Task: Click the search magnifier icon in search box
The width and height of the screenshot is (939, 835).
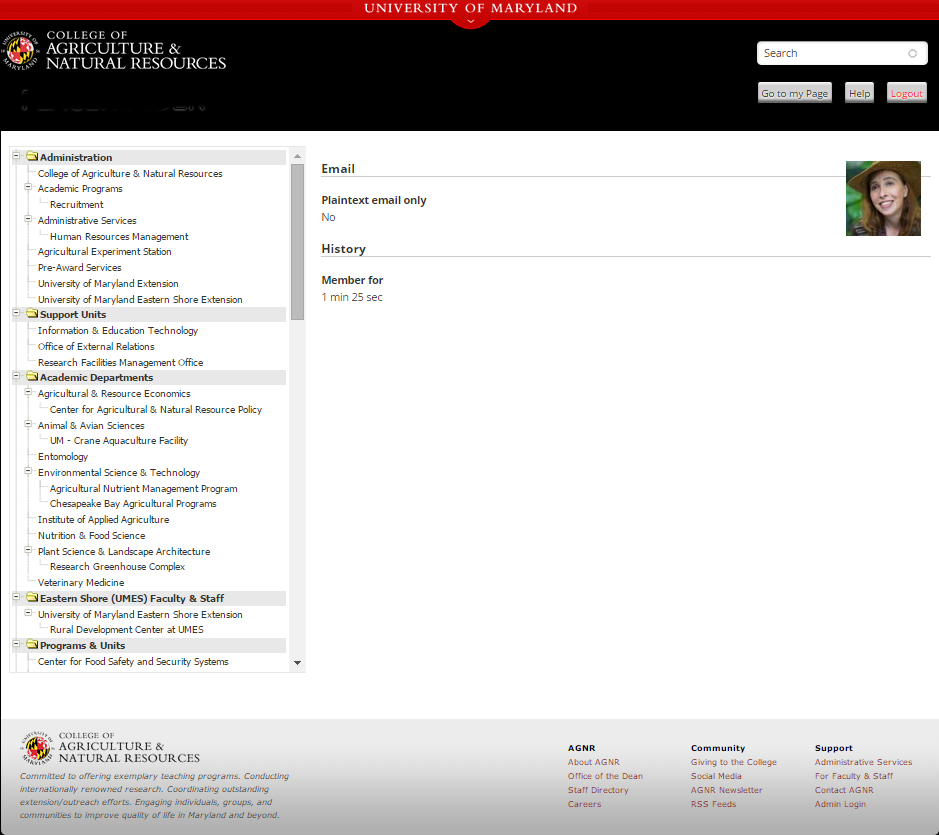Action: click(x=912, y=53)
